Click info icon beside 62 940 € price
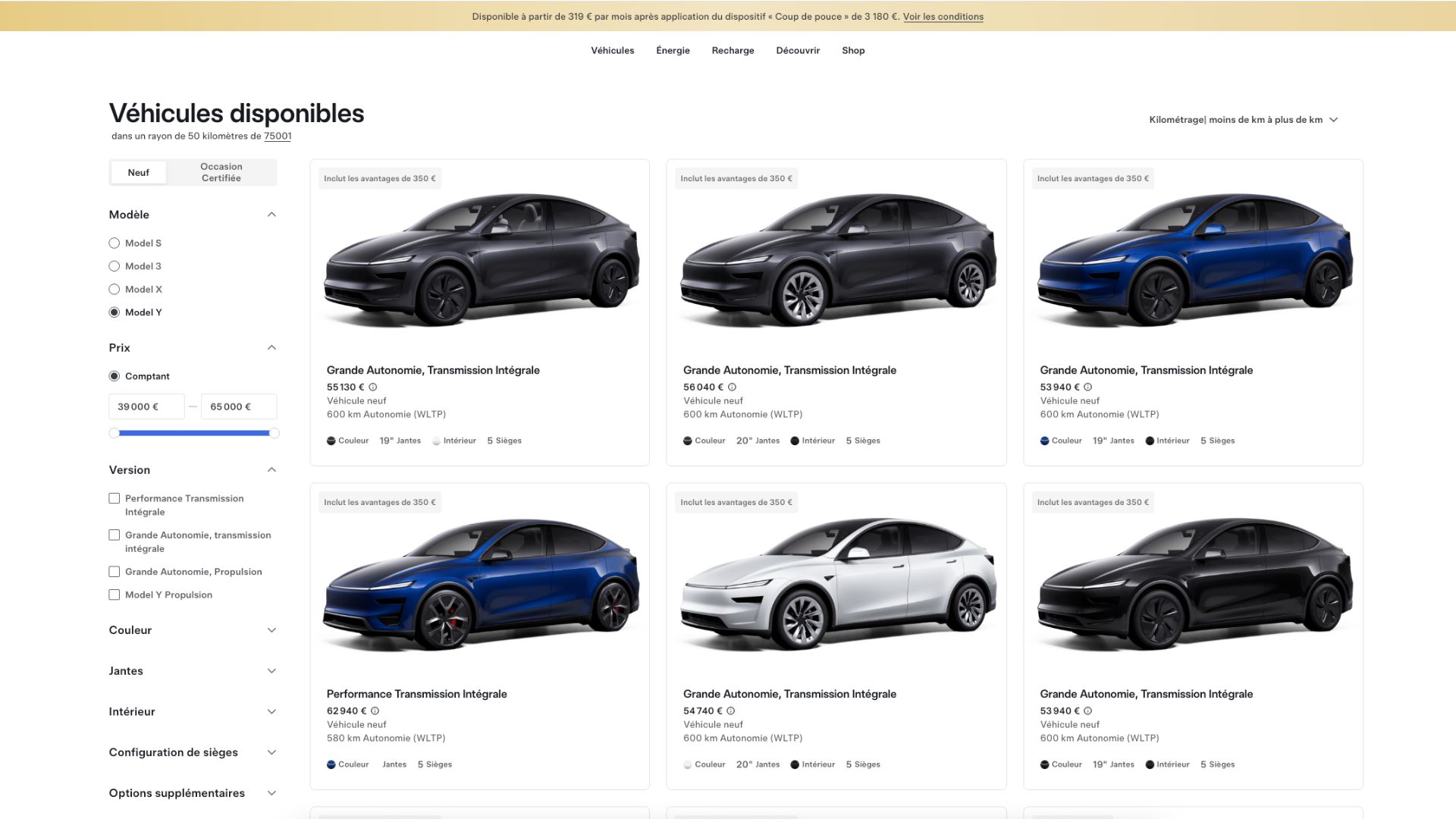 coord(375,711)
